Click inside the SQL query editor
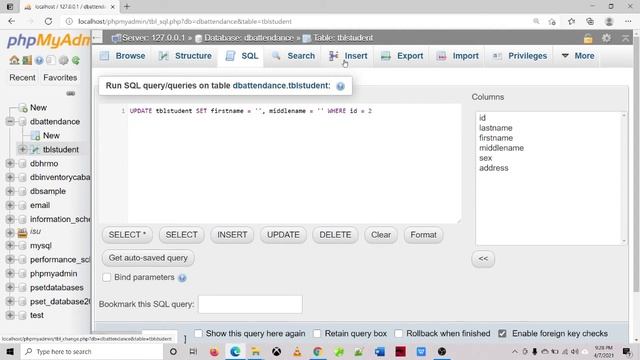The width and height of the screenshot is (640, 360). click(294, 163)
